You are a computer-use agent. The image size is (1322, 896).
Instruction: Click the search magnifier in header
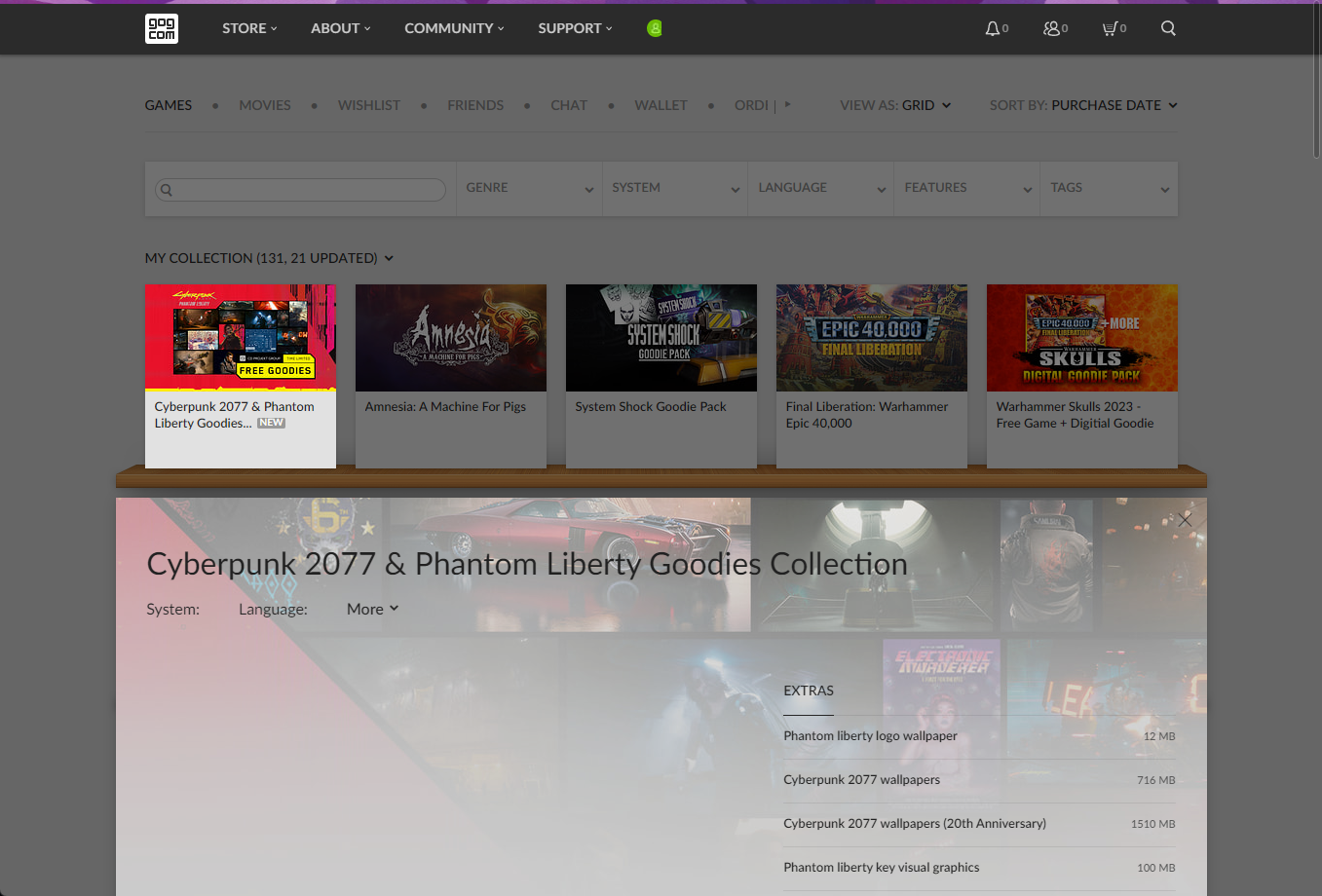point(1168,28)
